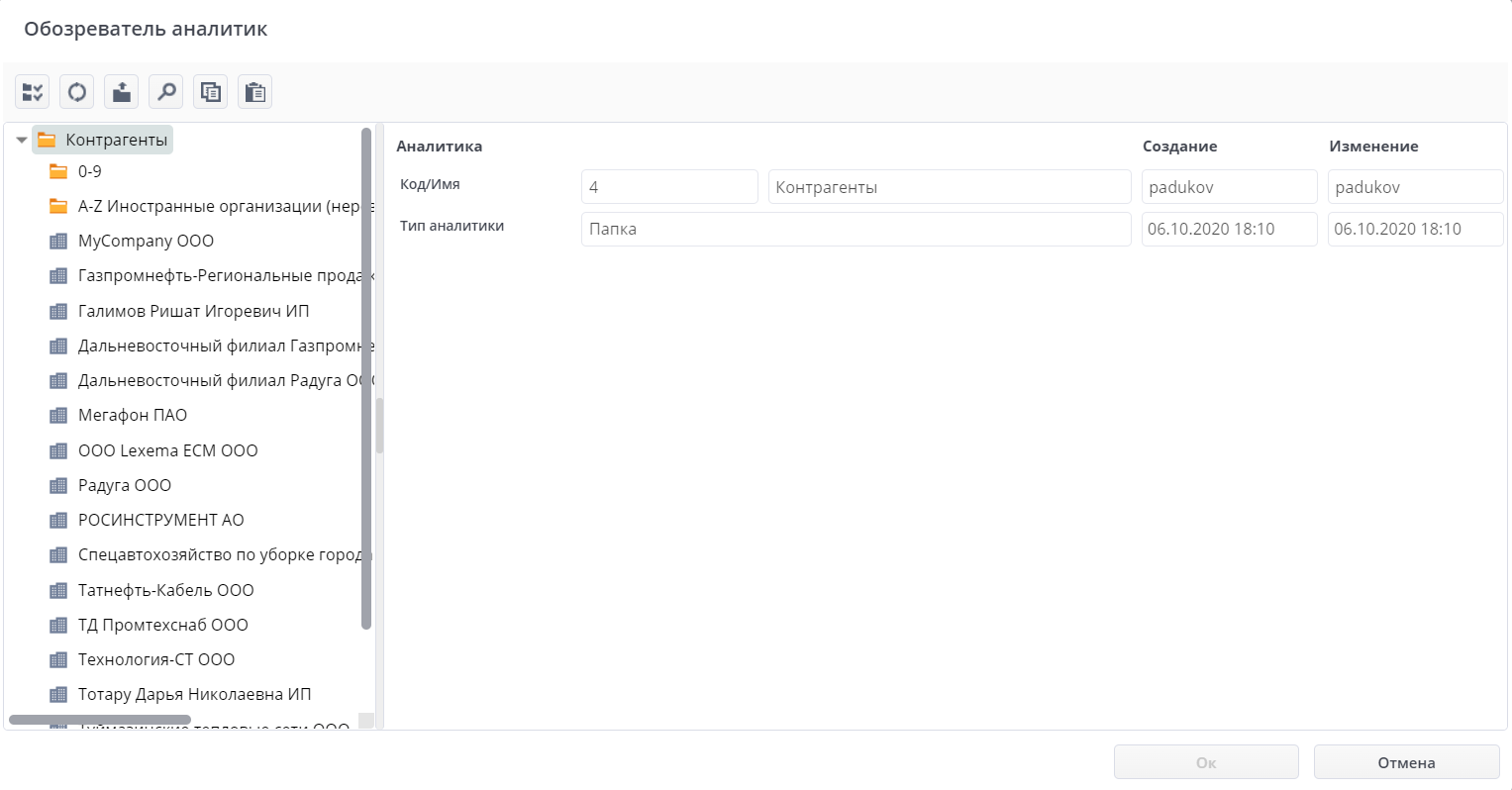Click the creation user field padukov
Image resolution: width=1512 pixels, height=790 pixels.
(x=1229, y=187)
